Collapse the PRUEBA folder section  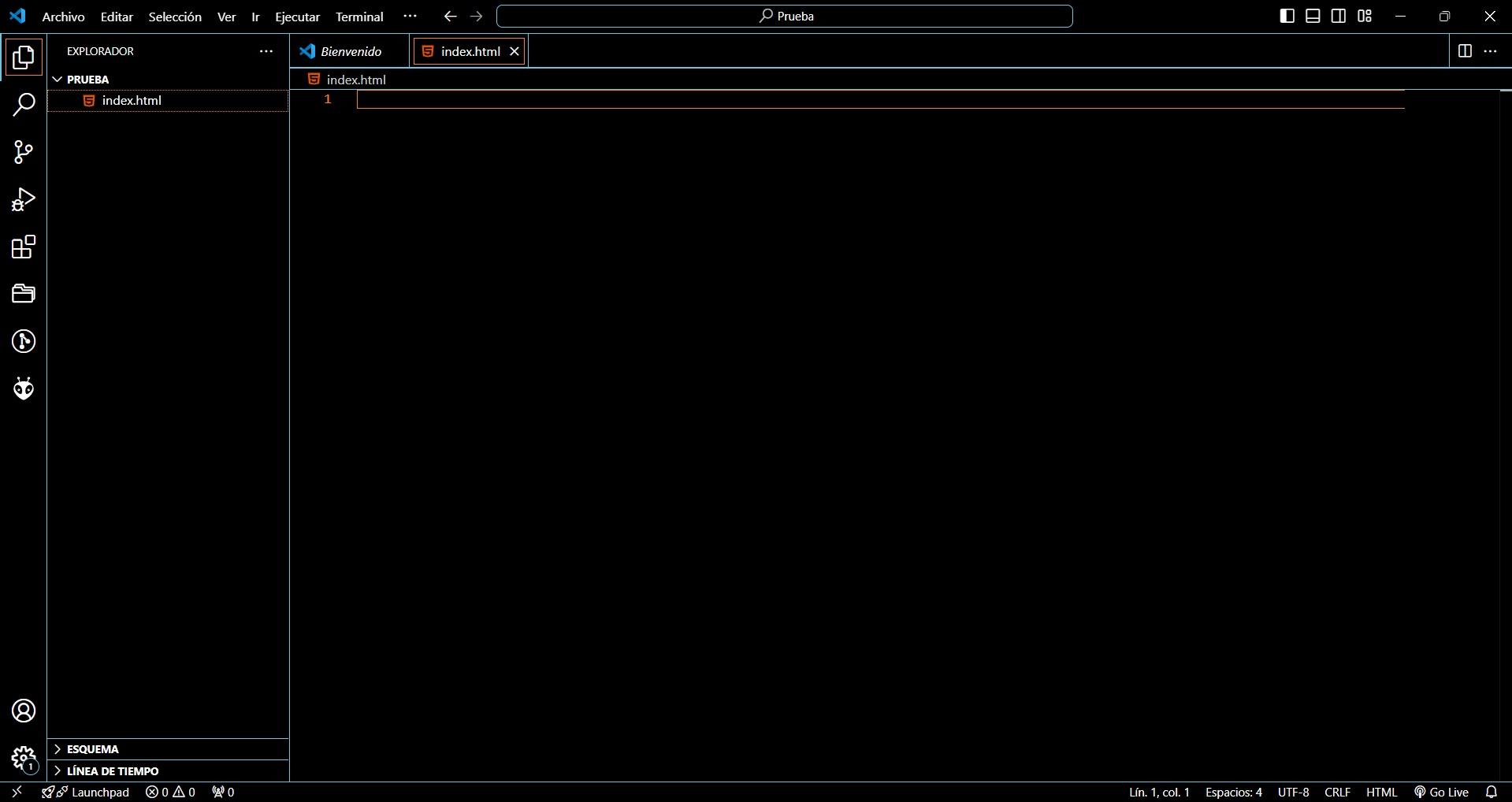168,80
